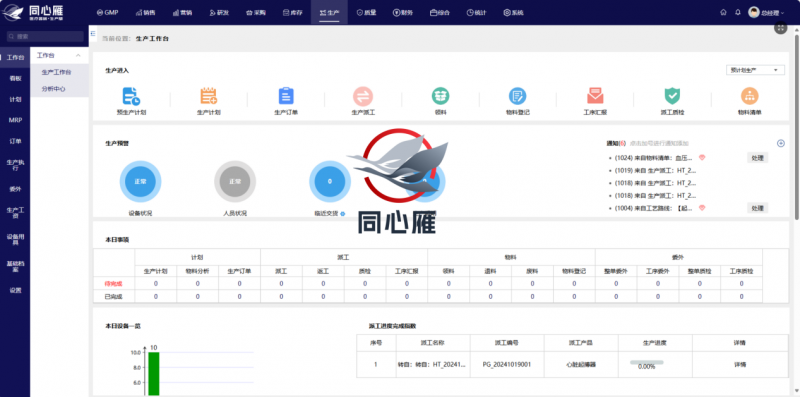
Task: Open the 生产派工 swap-arrows icon
Action: pos(363,96)
